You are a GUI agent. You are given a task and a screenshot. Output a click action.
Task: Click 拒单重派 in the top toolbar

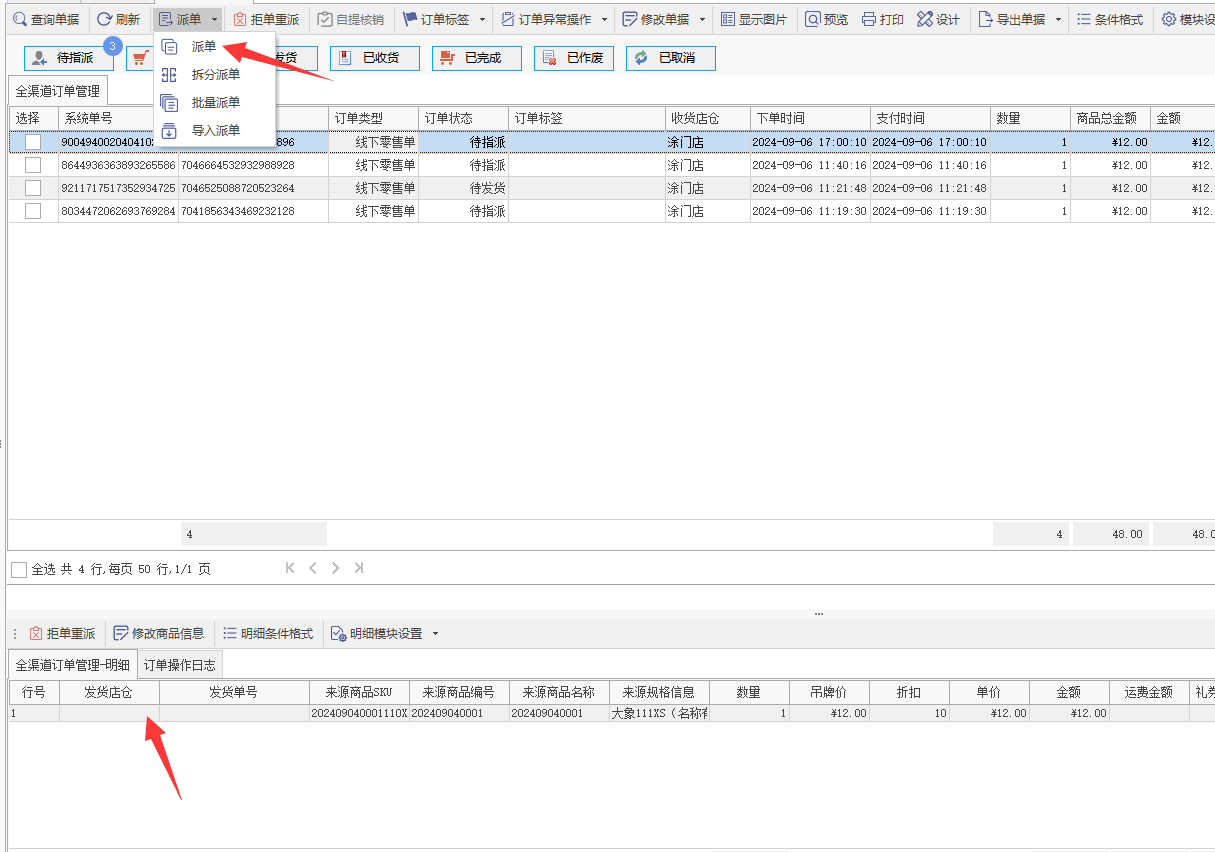[x=266, y=19]
